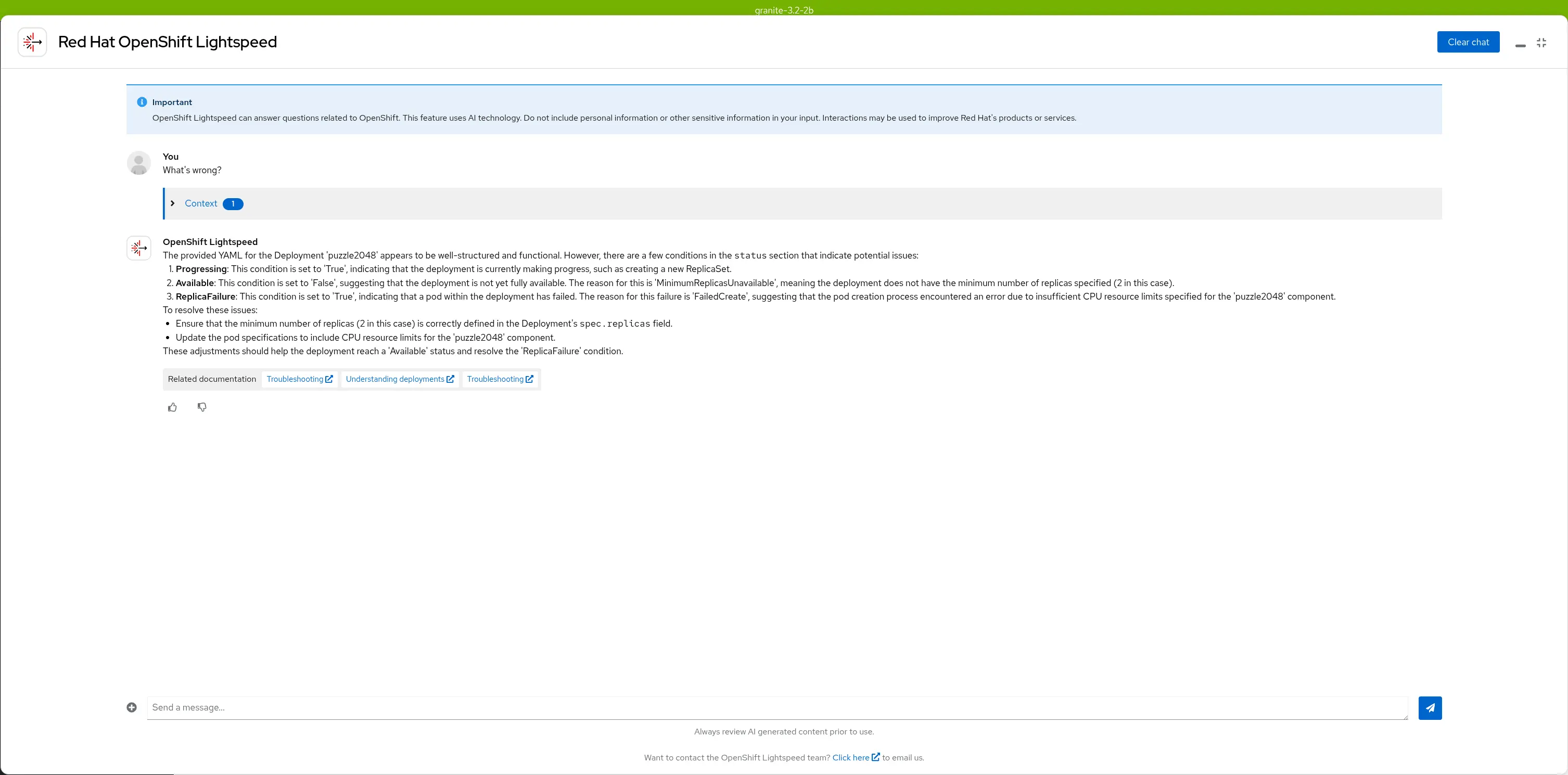Click the user avatar next to You

[x=139, y=163]
